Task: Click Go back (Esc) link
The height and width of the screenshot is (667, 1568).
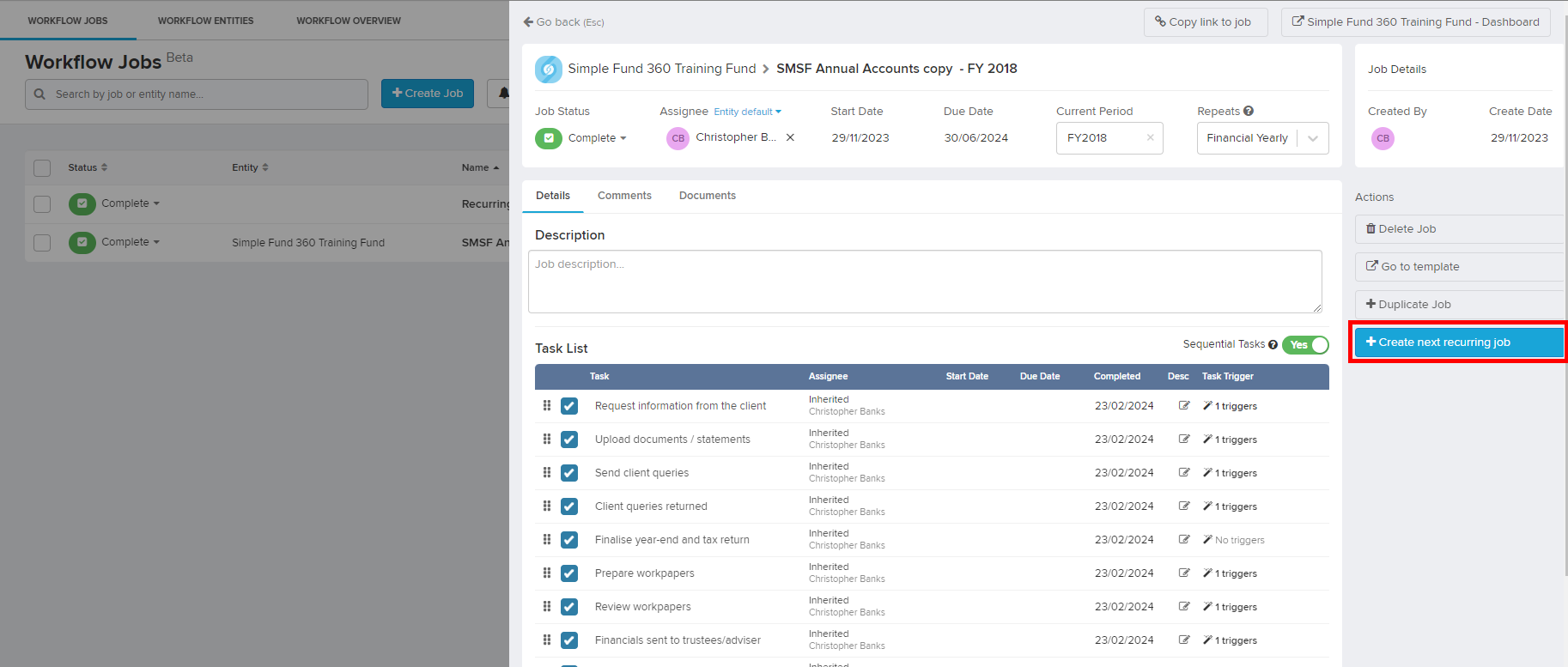Action: (564, 22)
